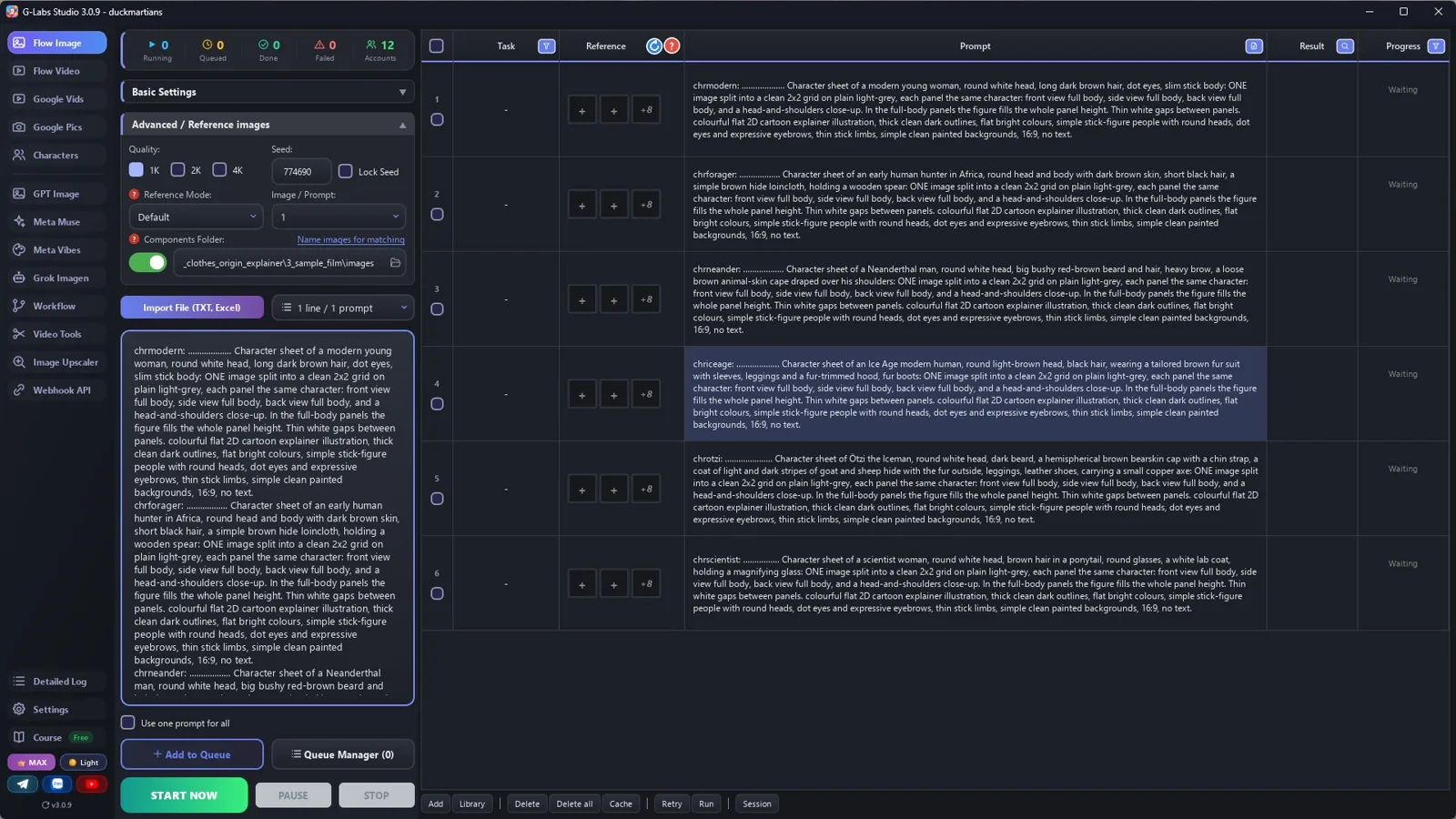The image size is (1456, 819).
Task: Open Queue Manager (0)
Action: coord(343,754)
